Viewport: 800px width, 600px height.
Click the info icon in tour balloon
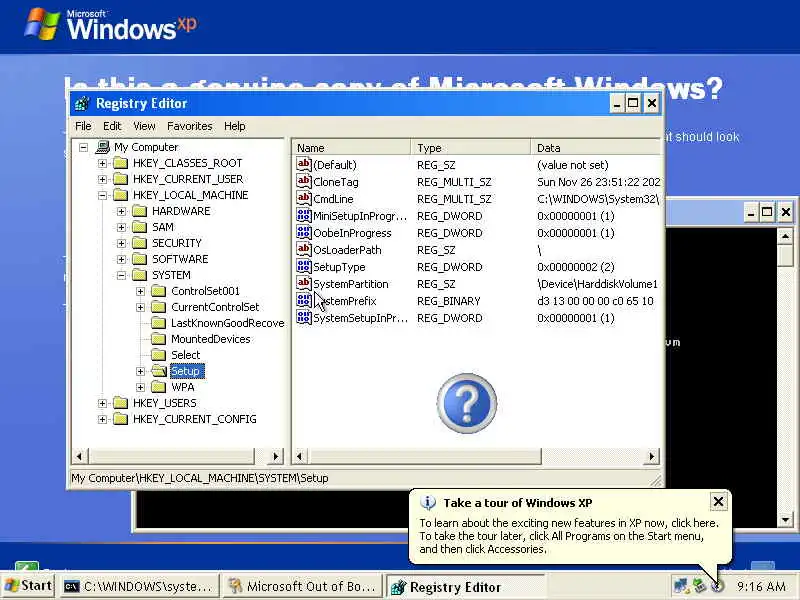(428, 503)
